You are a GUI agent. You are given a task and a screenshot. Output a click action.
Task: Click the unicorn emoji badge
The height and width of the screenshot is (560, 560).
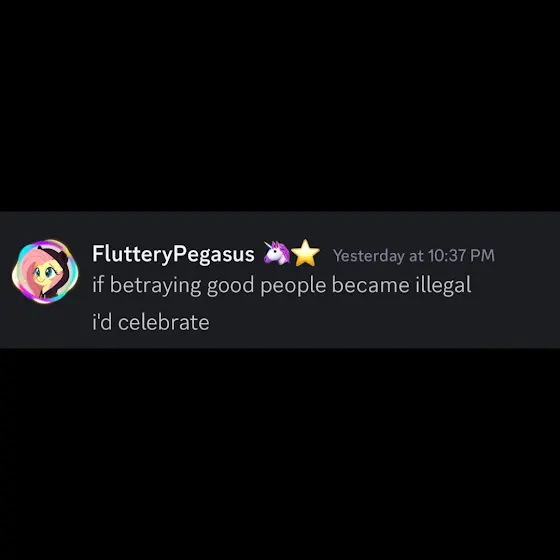point(277,253)
